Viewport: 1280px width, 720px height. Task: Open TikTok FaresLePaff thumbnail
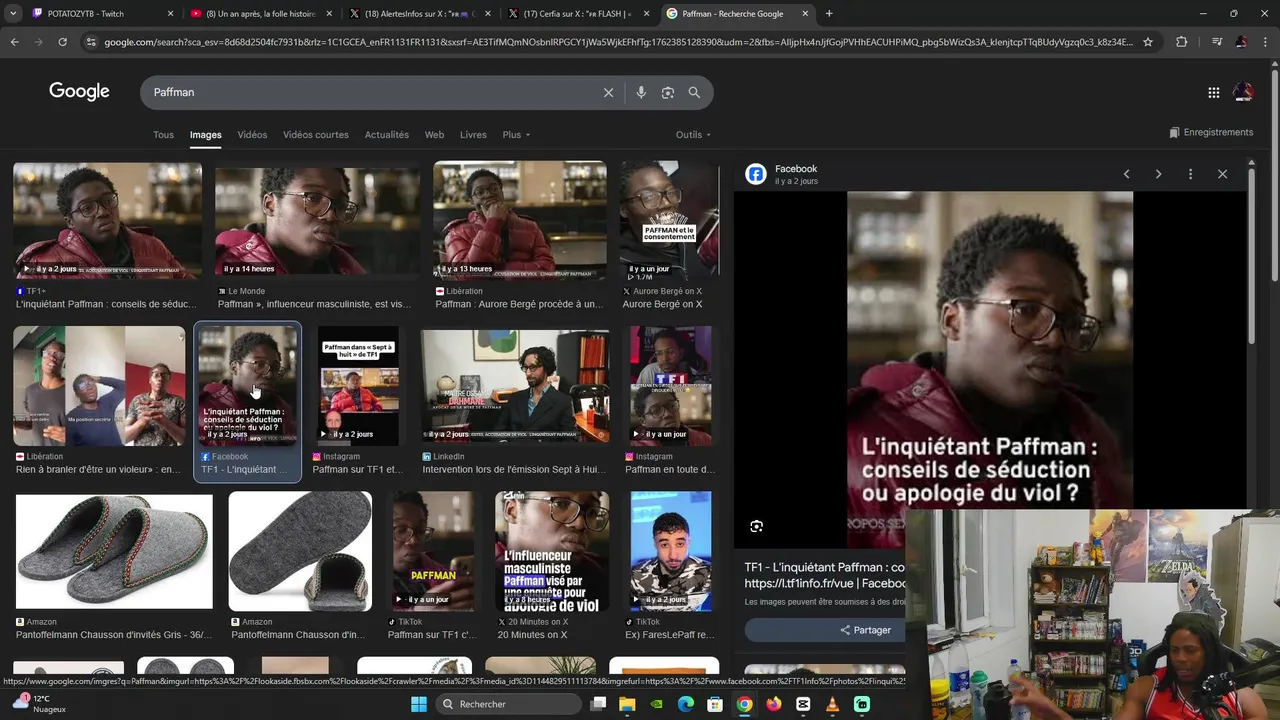click(x=671, y=551)
